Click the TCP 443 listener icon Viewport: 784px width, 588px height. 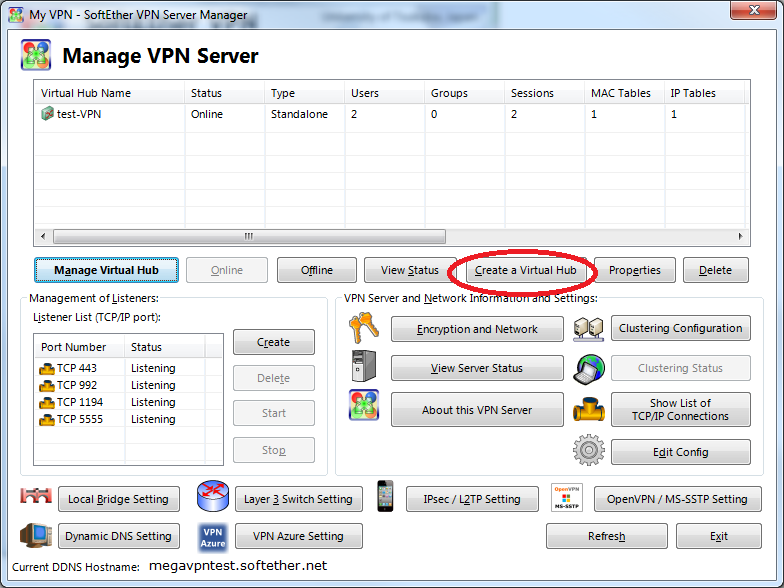(x=46, y=368)
